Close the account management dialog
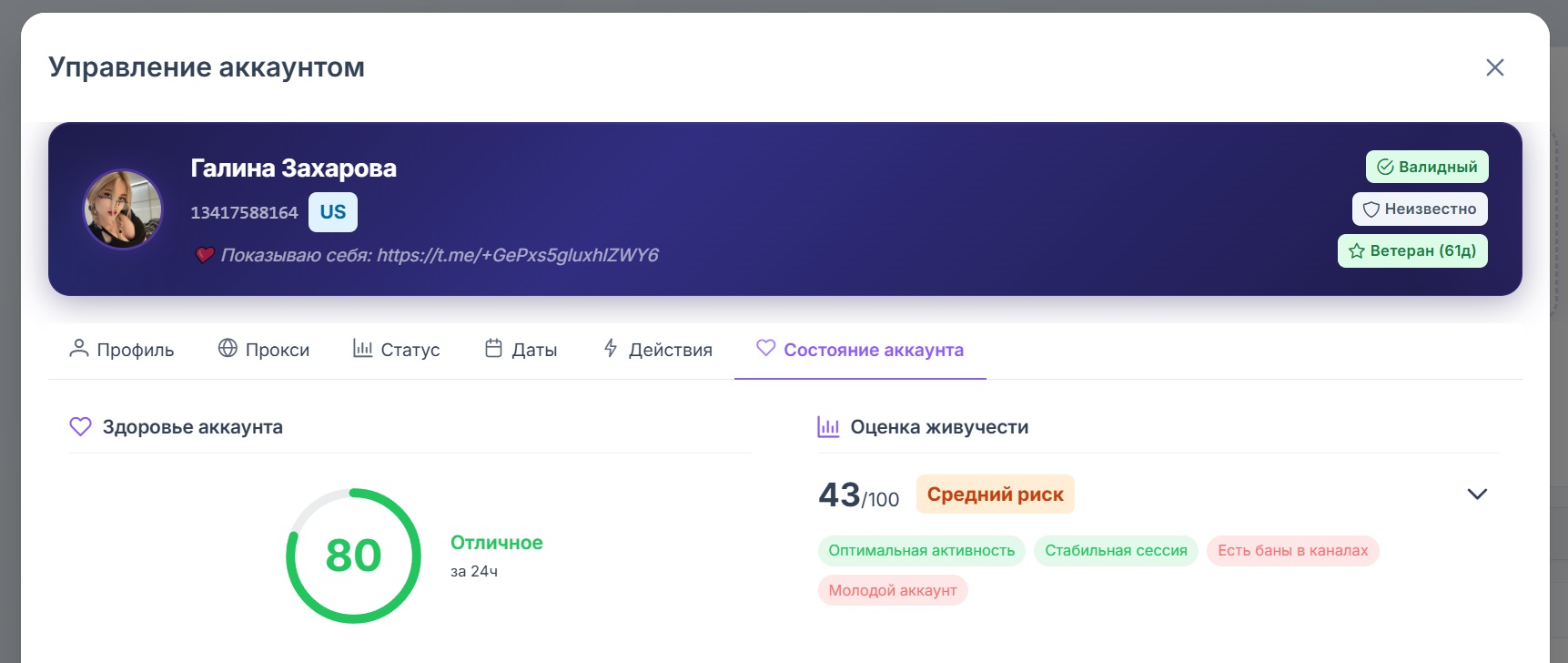 pos(1494,67)
